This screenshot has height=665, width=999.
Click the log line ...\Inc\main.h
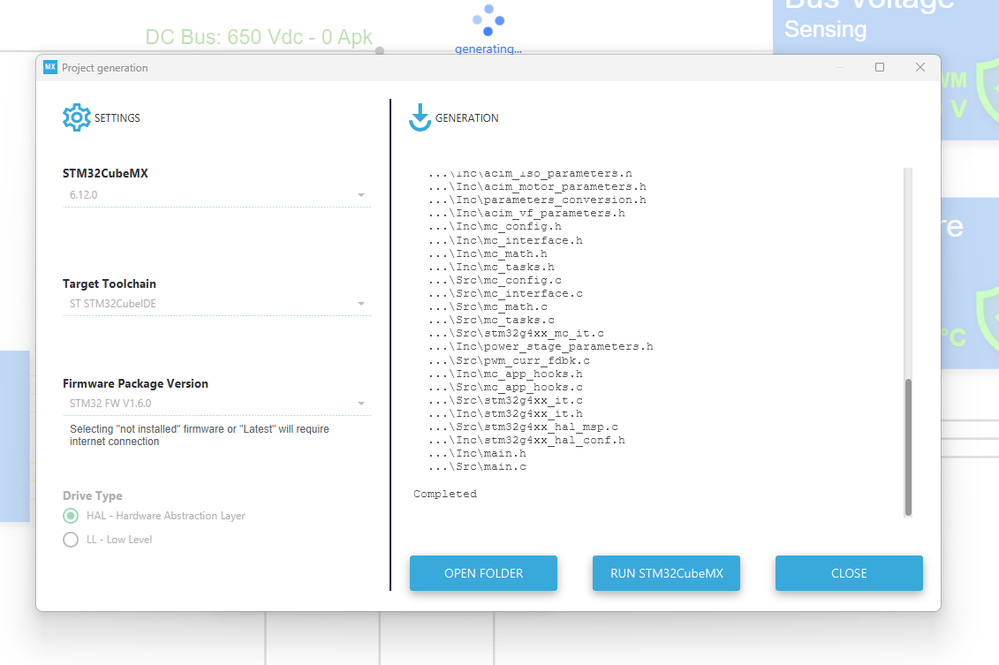(477, 454)
